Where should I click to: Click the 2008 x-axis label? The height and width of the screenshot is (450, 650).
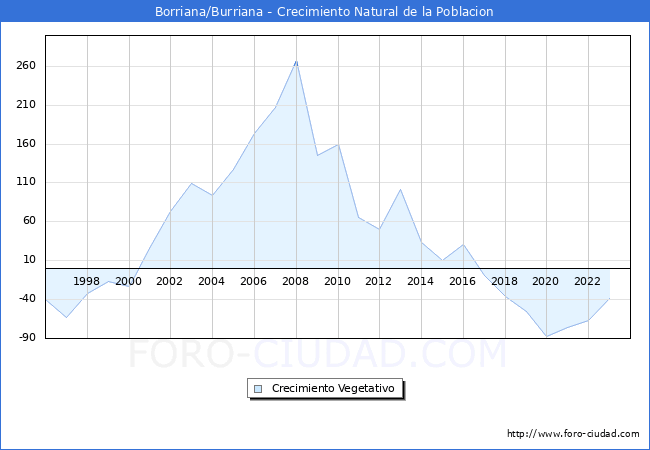[295, 281]
